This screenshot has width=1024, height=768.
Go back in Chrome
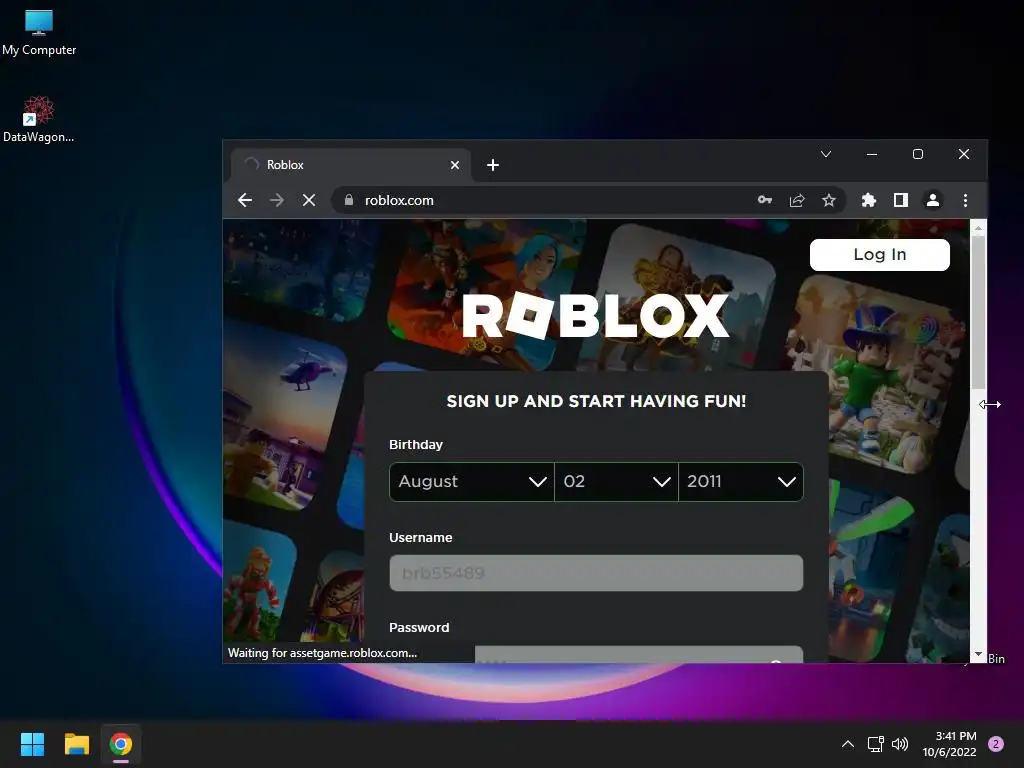tap(245, 200)
